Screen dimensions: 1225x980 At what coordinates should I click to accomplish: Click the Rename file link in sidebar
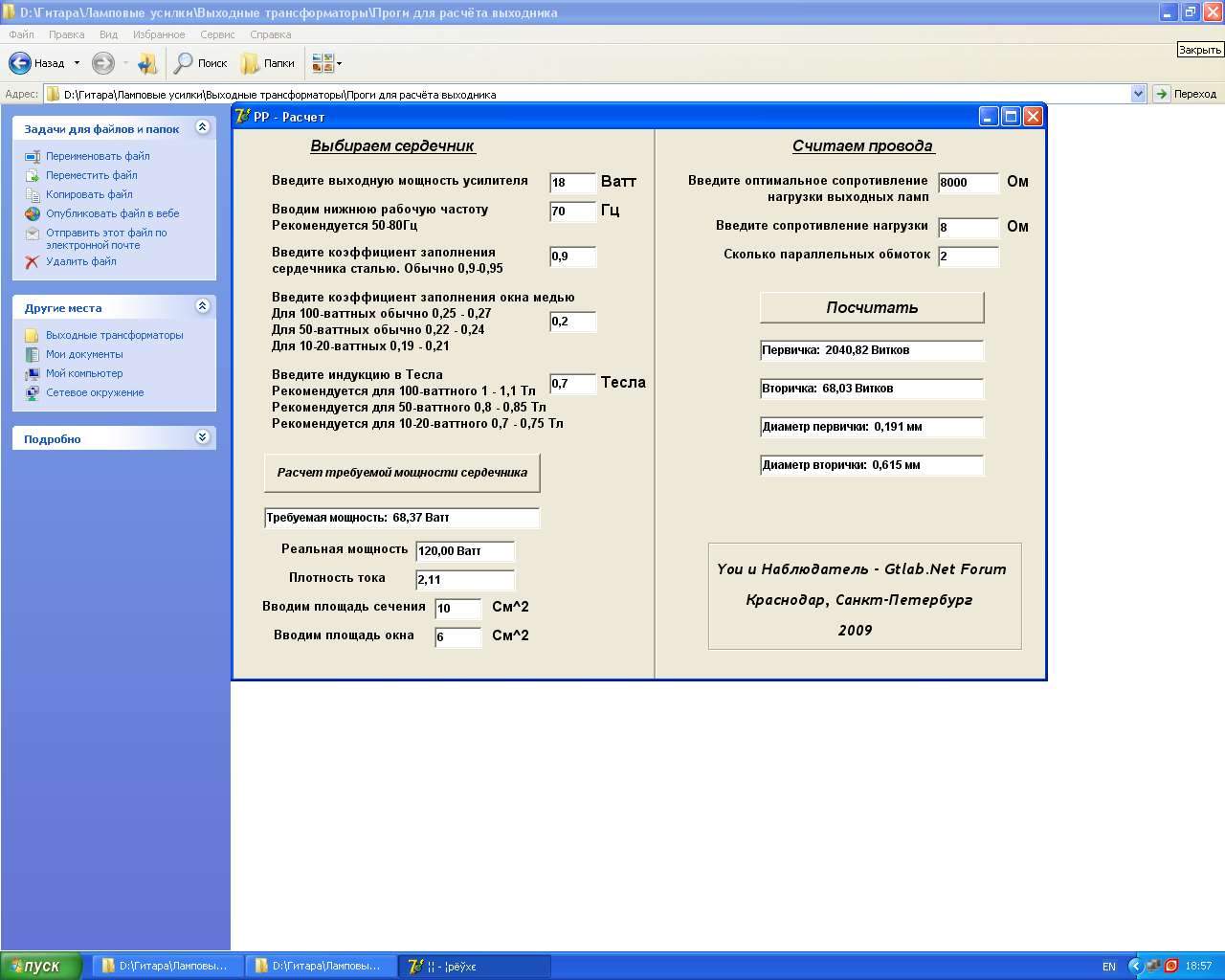coord(98,156)
